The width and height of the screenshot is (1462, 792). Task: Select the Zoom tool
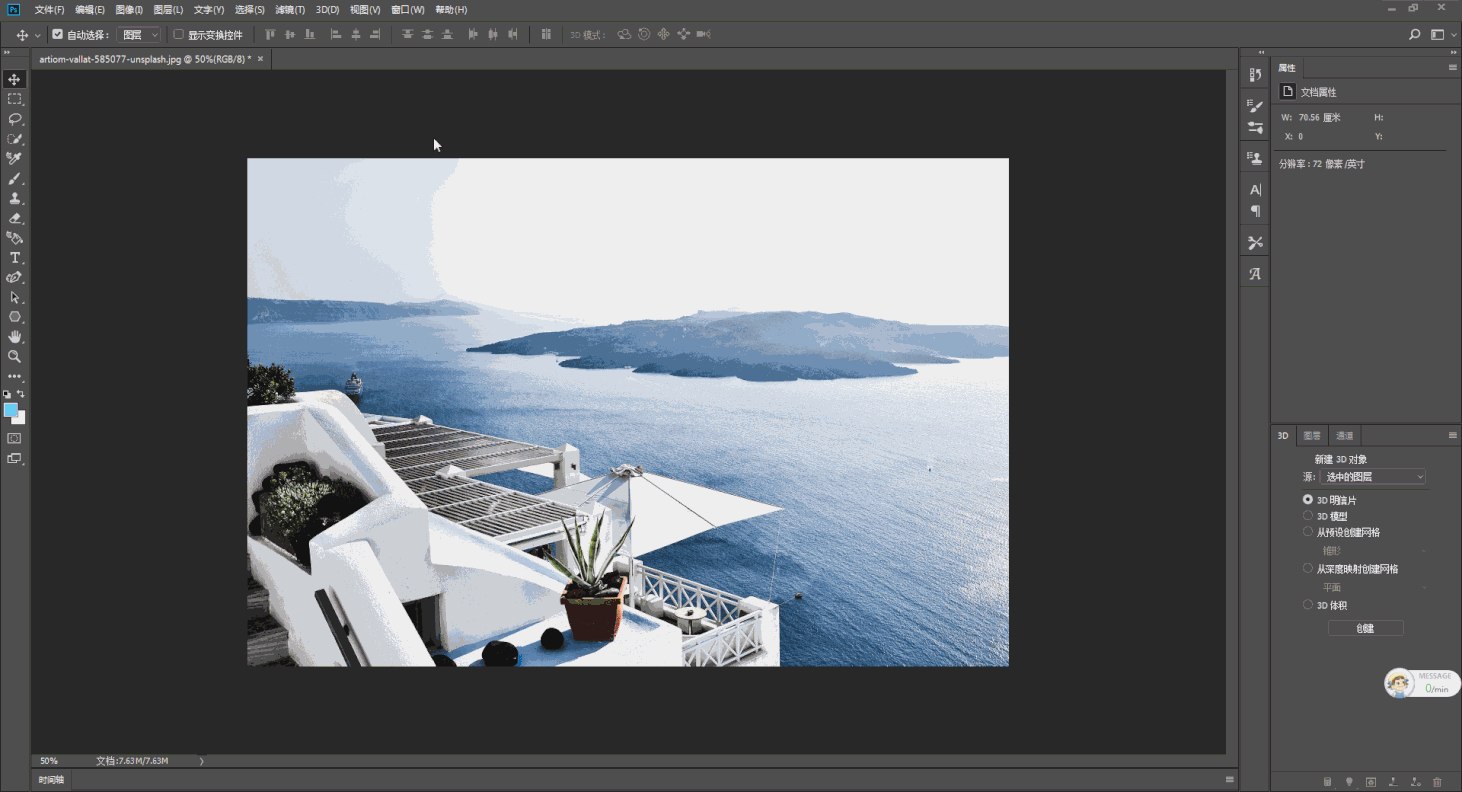click(14, 356)
